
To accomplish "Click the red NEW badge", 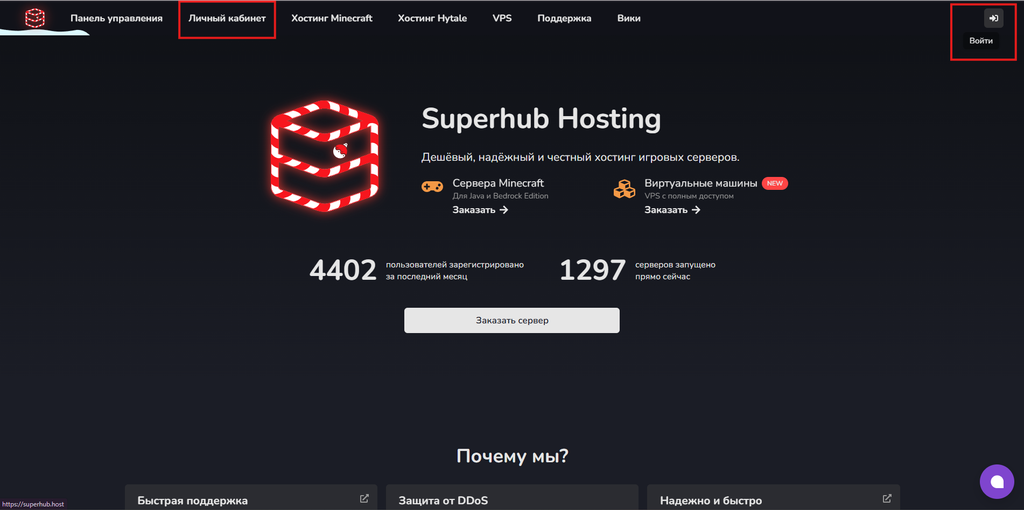I will coord(774,184).
